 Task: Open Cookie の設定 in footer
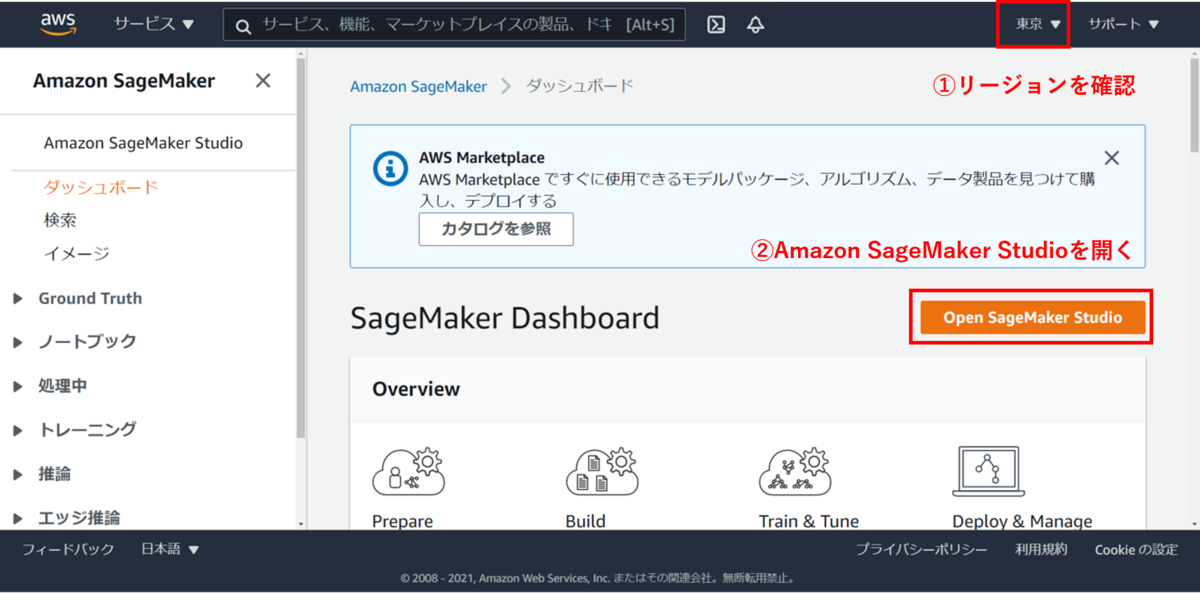pos(1136,549)
